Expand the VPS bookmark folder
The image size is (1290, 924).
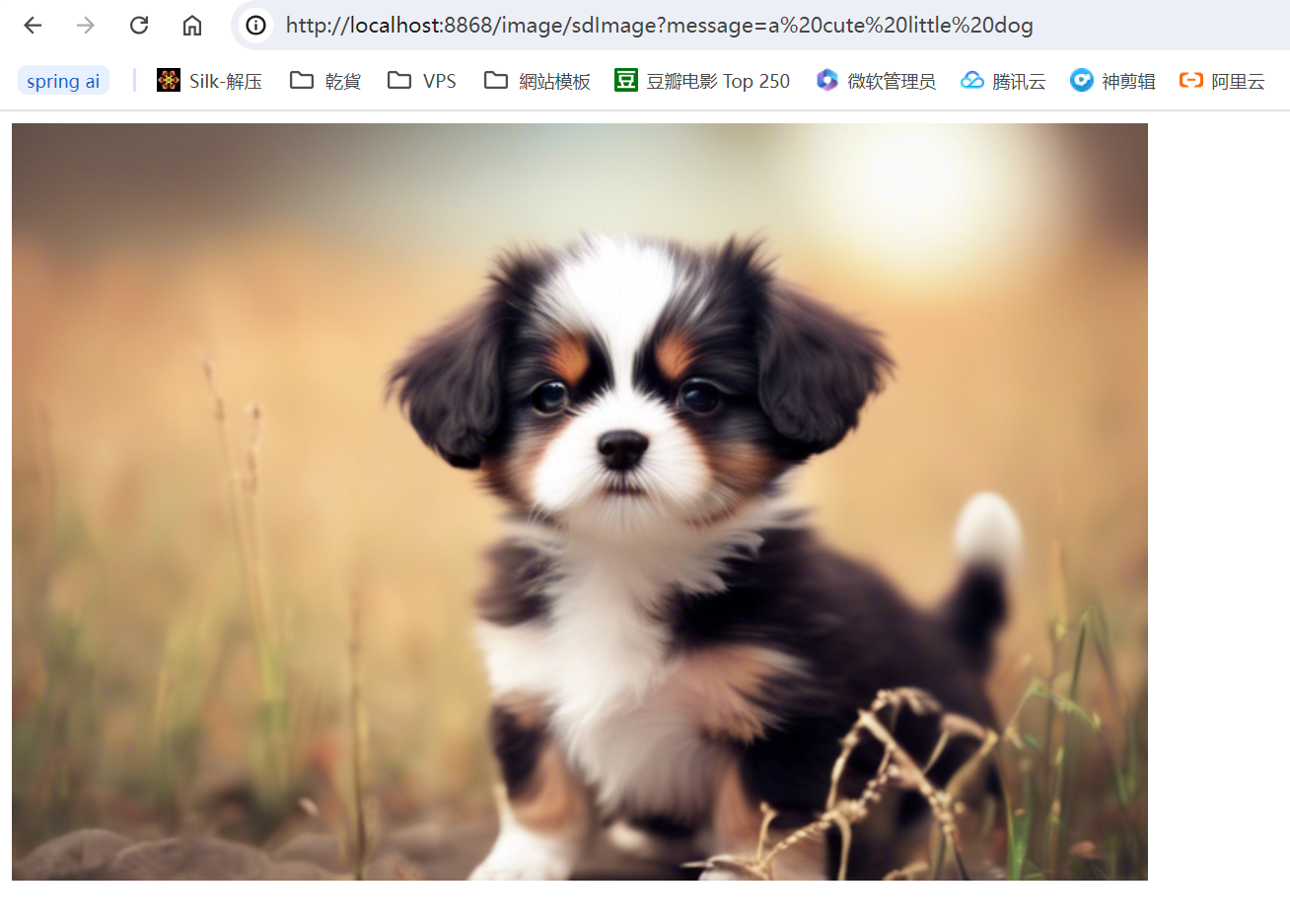point(422,81)
